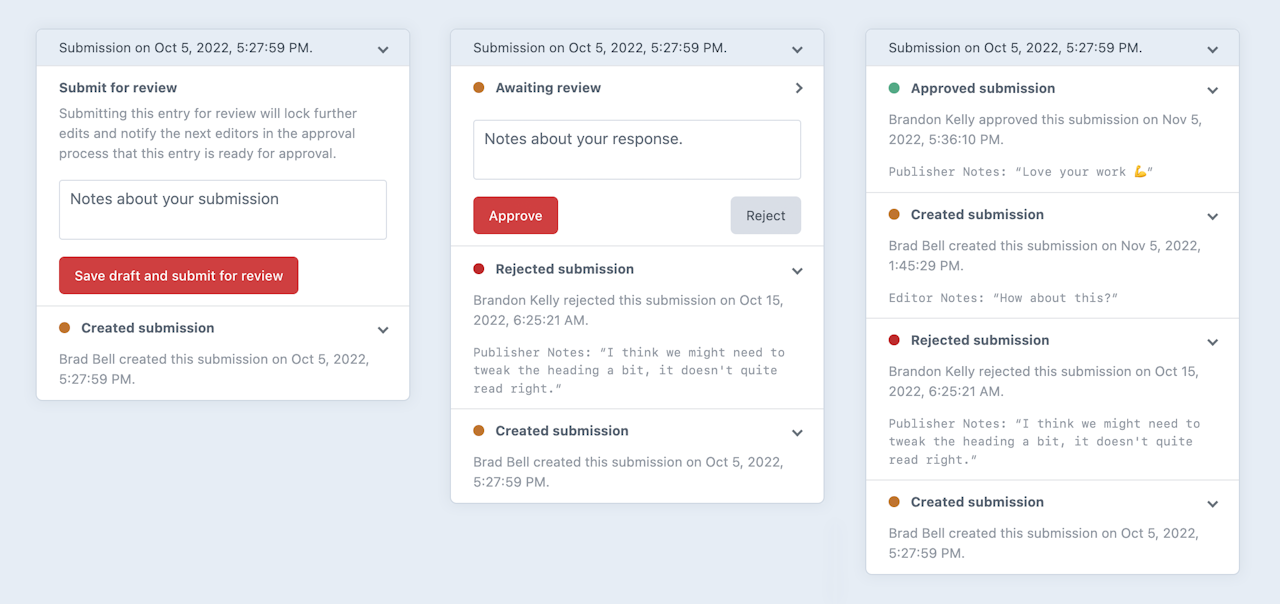Click the orange dot above the "How about this?" note
The height and width of the screenshot is (604, 1280).
pos(894,215)
